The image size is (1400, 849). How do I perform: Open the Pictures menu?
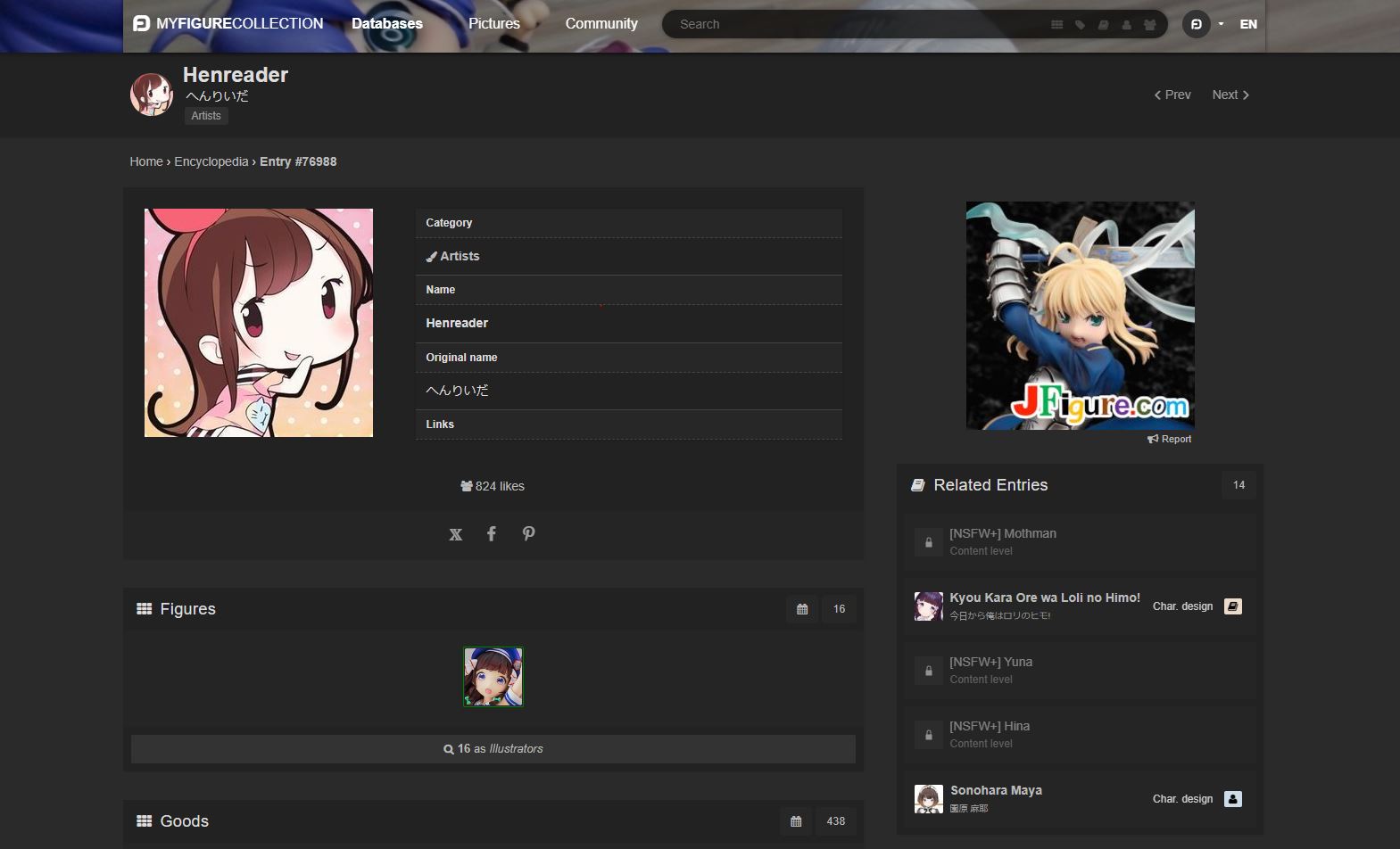pos(494,24)
